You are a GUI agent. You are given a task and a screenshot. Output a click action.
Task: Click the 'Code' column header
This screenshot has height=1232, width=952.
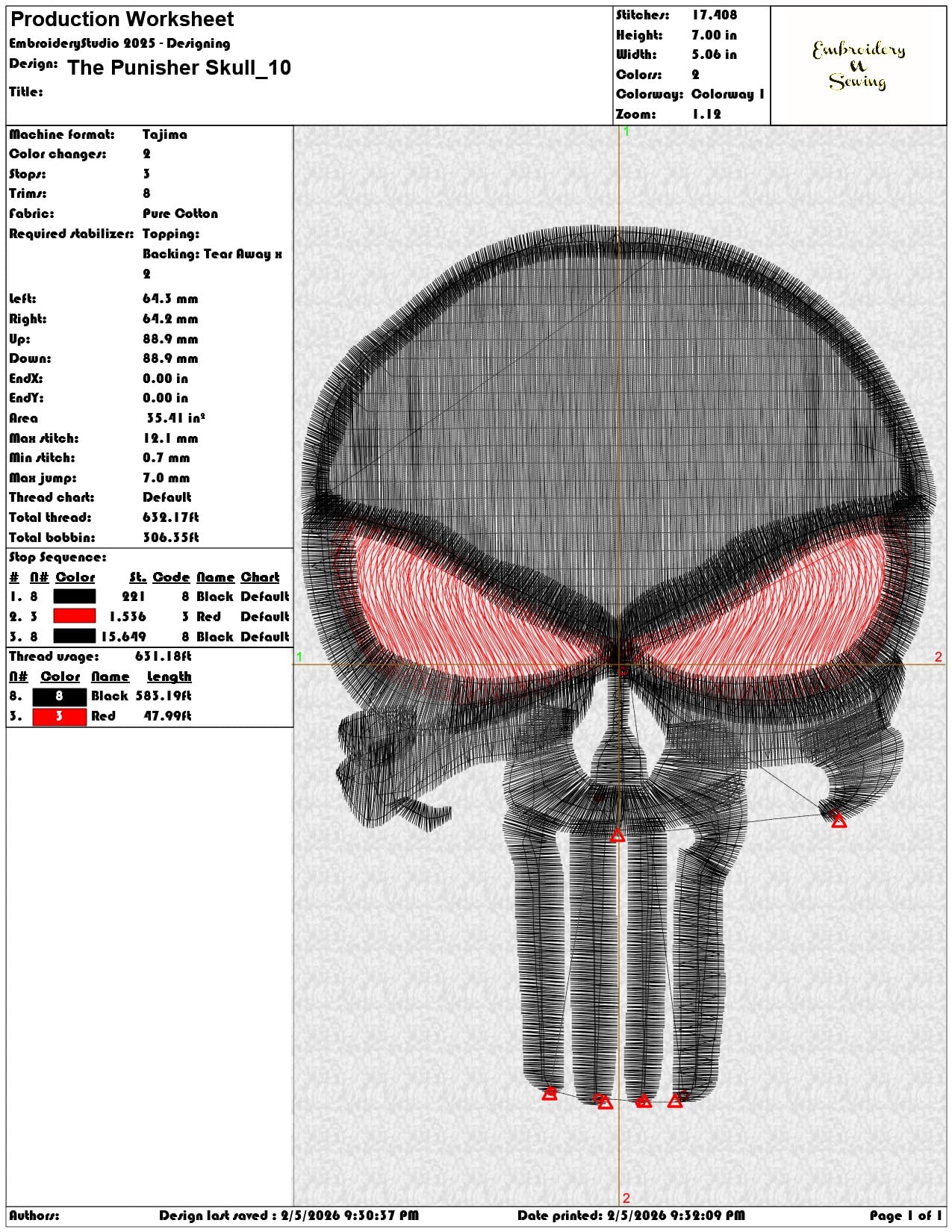[x=171, y=577]
